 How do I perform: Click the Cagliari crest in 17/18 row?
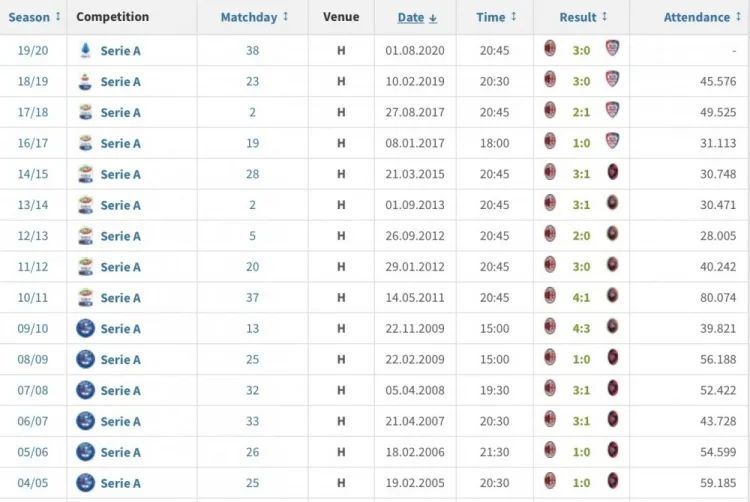point(612,110)
